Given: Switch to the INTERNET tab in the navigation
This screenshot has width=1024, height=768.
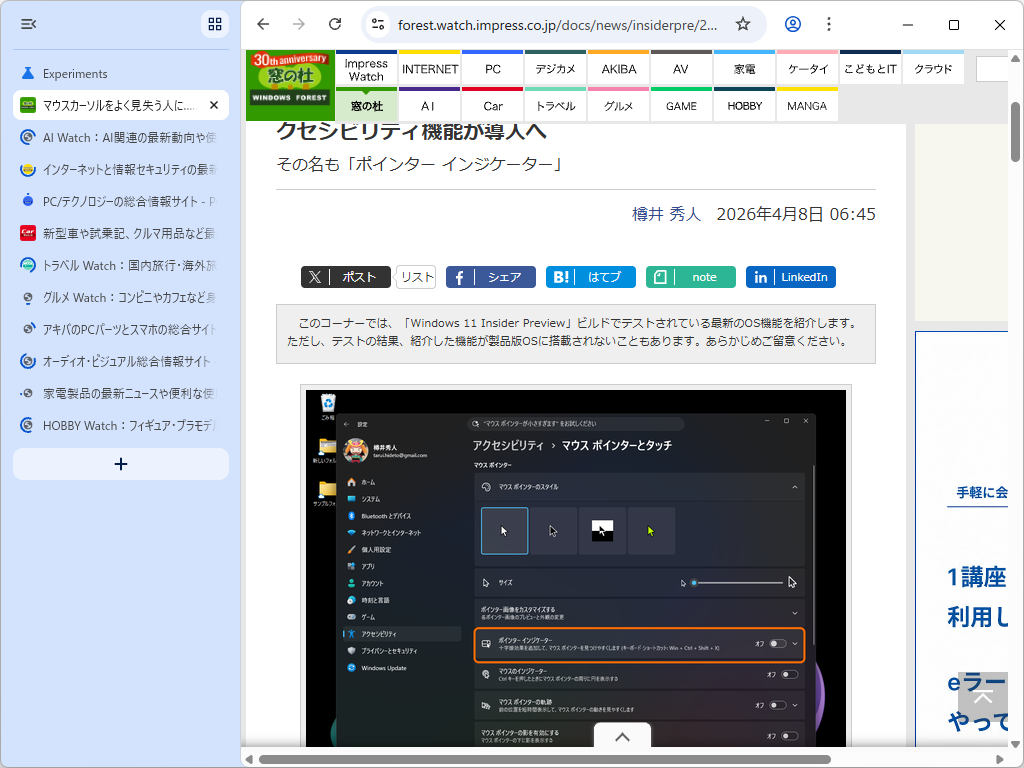Looking at the screenshot, I should [429, 69].
